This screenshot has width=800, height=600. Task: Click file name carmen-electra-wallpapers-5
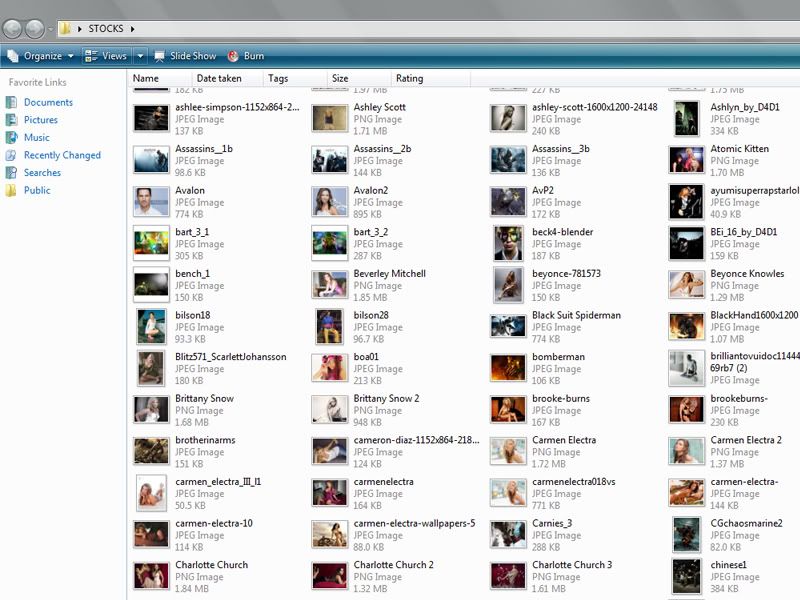[x=414, y=523]
